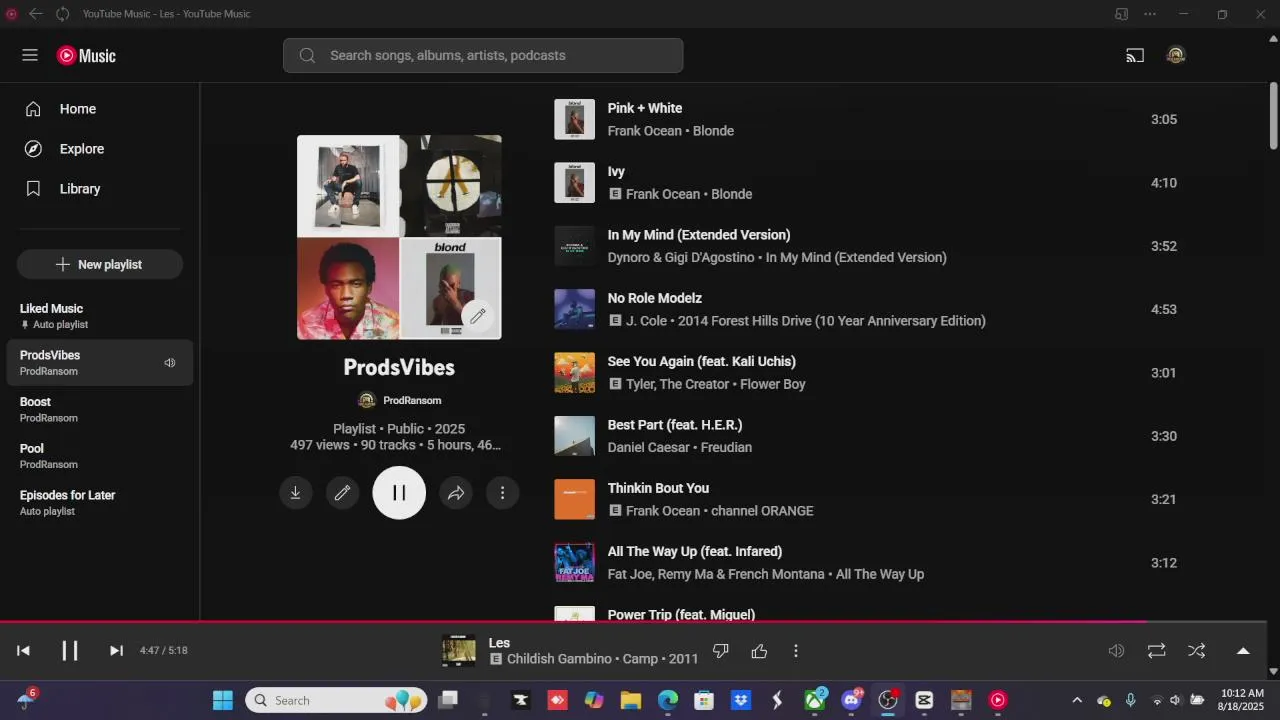
Task: Click the now playing Les thumbnail
Action: point(459,651)
